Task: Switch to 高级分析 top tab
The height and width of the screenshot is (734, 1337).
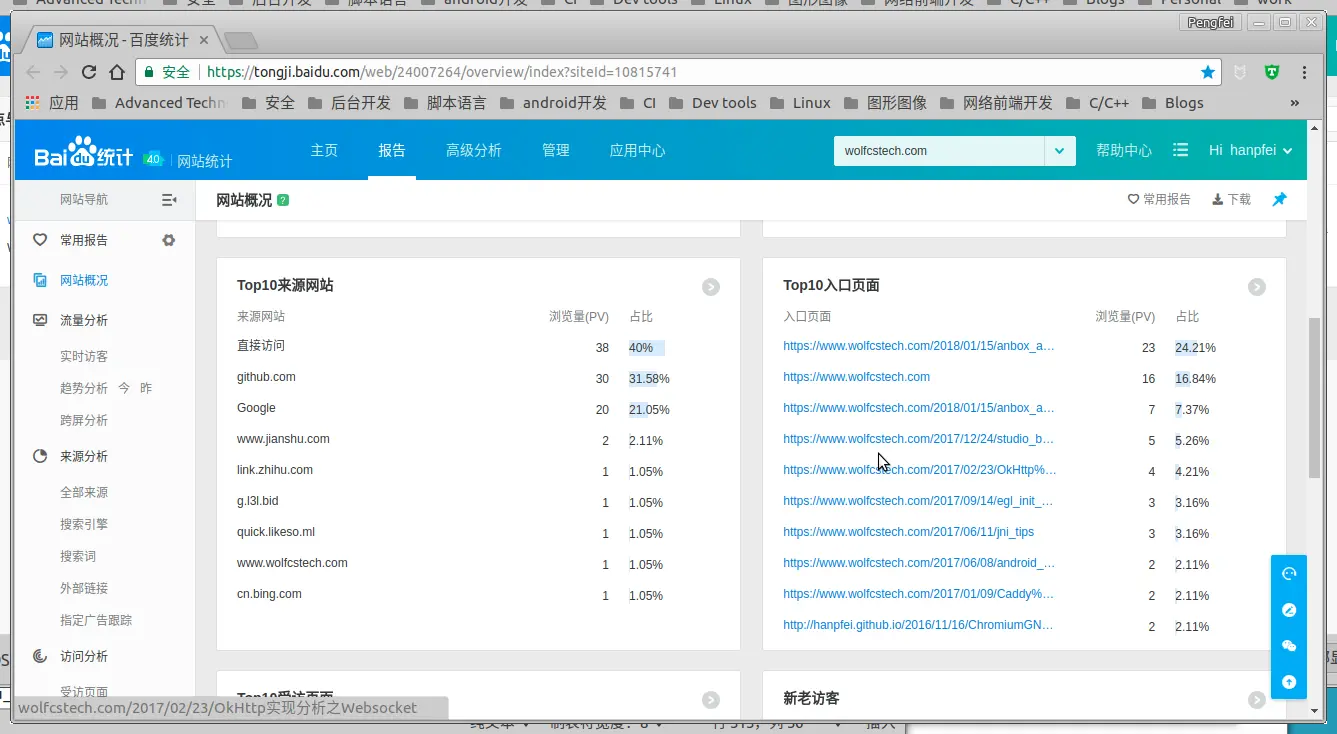Action: click(x=474, y=150)
